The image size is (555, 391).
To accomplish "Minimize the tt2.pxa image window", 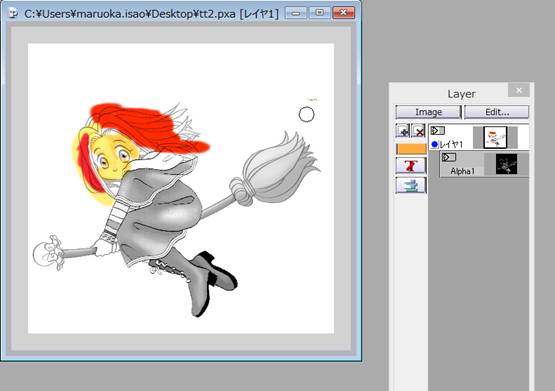I will click(296, 13).
